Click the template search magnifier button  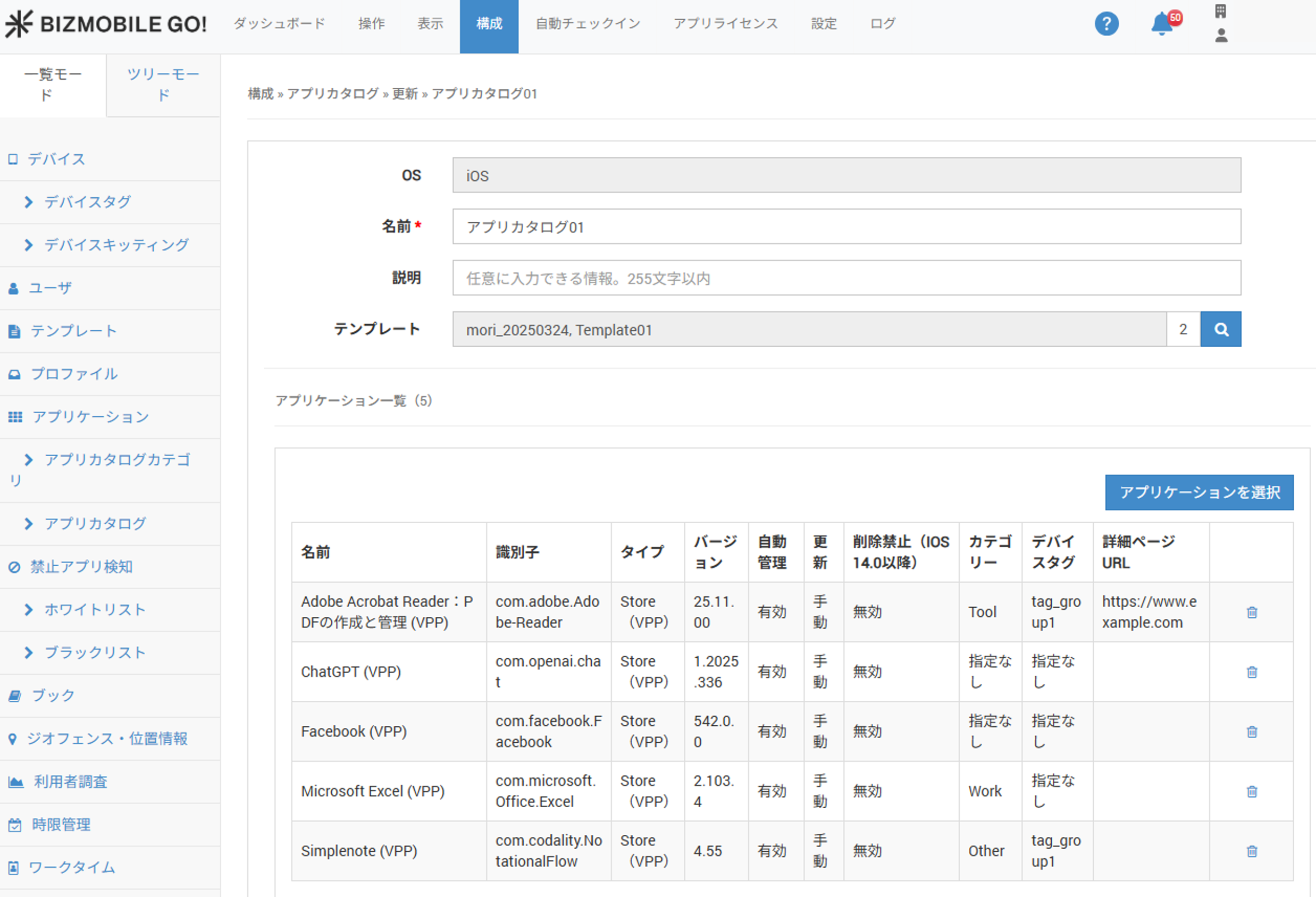pyautogui.click(x=1221, y=329)
